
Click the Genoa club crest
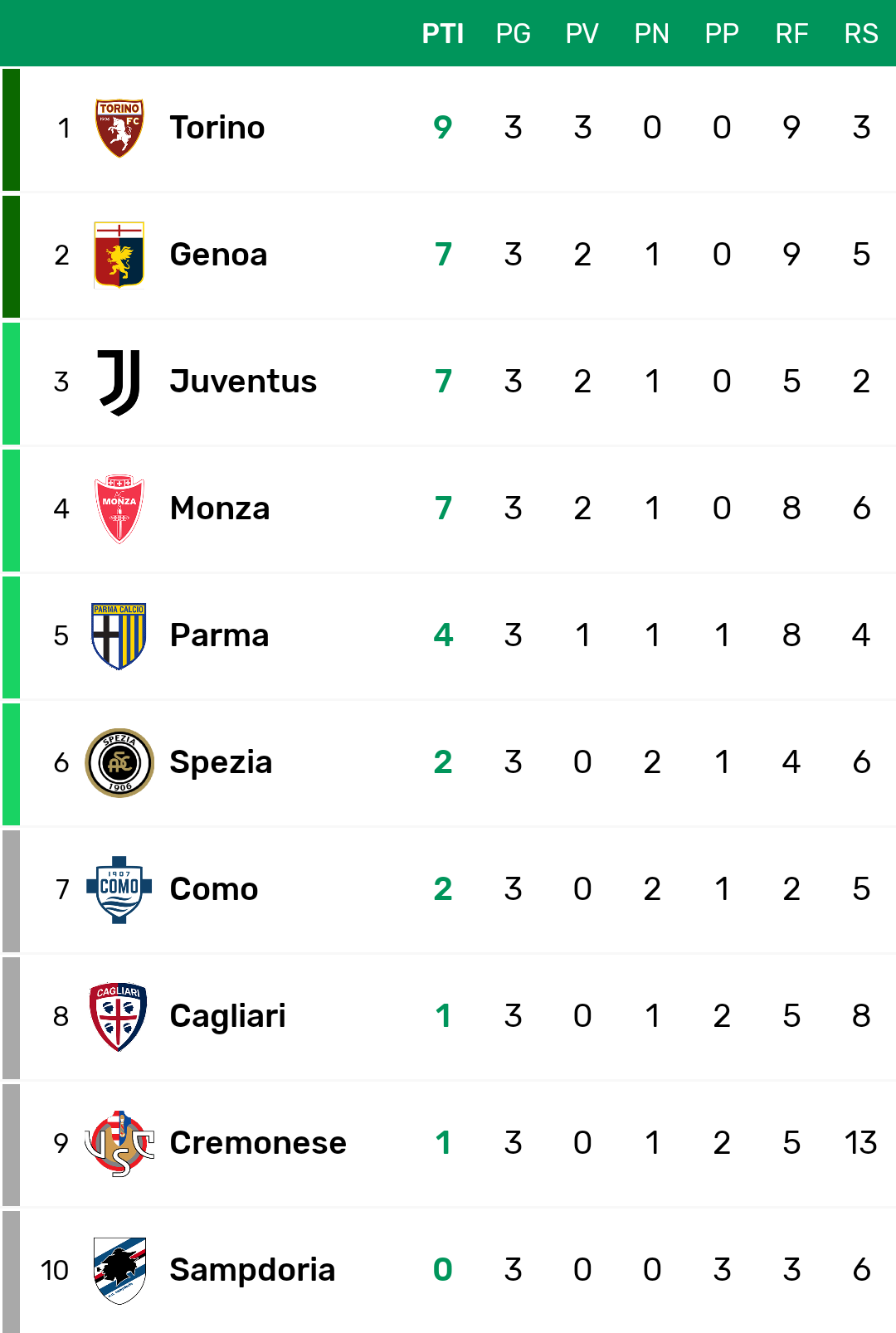[119, 255]
